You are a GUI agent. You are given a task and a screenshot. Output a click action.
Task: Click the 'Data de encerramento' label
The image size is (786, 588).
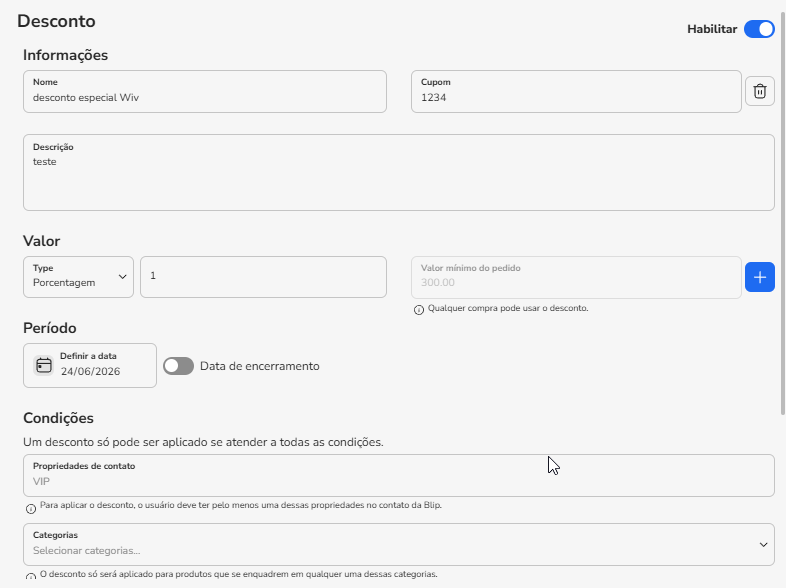click(260, 366)
